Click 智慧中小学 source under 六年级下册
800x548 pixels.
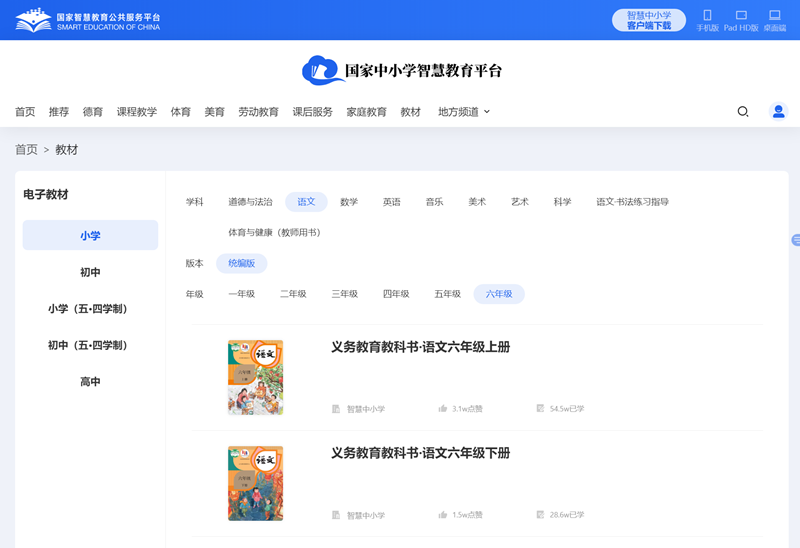366,515
